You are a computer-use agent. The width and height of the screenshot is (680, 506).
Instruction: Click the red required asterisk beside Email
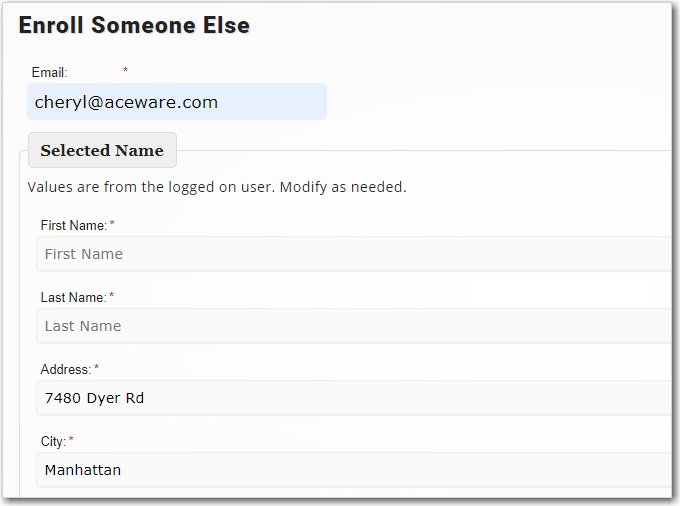pos(126,70)
